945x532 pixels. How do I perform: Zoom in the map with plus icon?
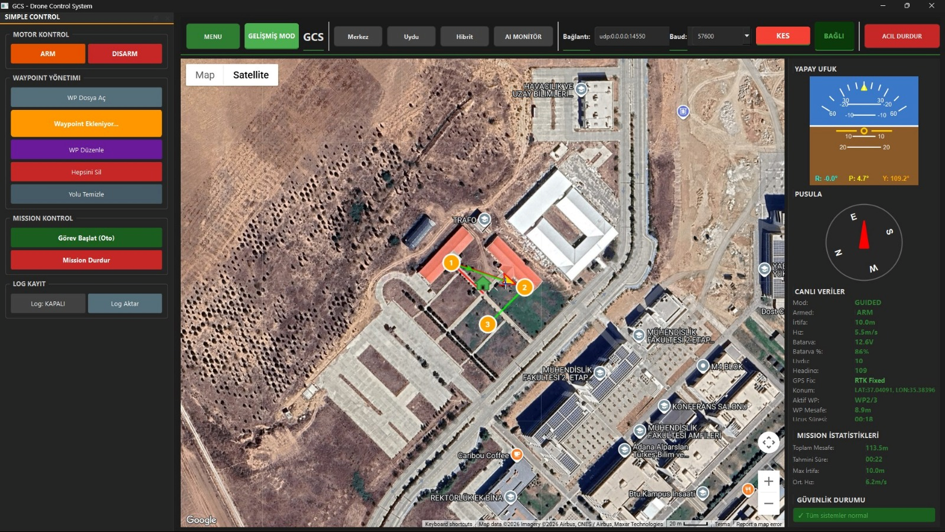click(768, 481)
